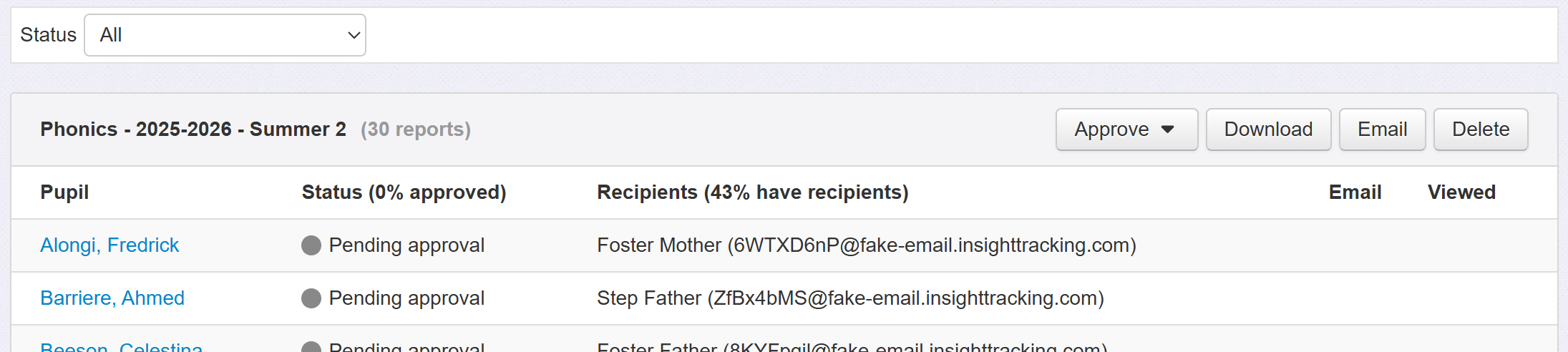
Task: Click the Viewed column header
Action: (1461, 192)
